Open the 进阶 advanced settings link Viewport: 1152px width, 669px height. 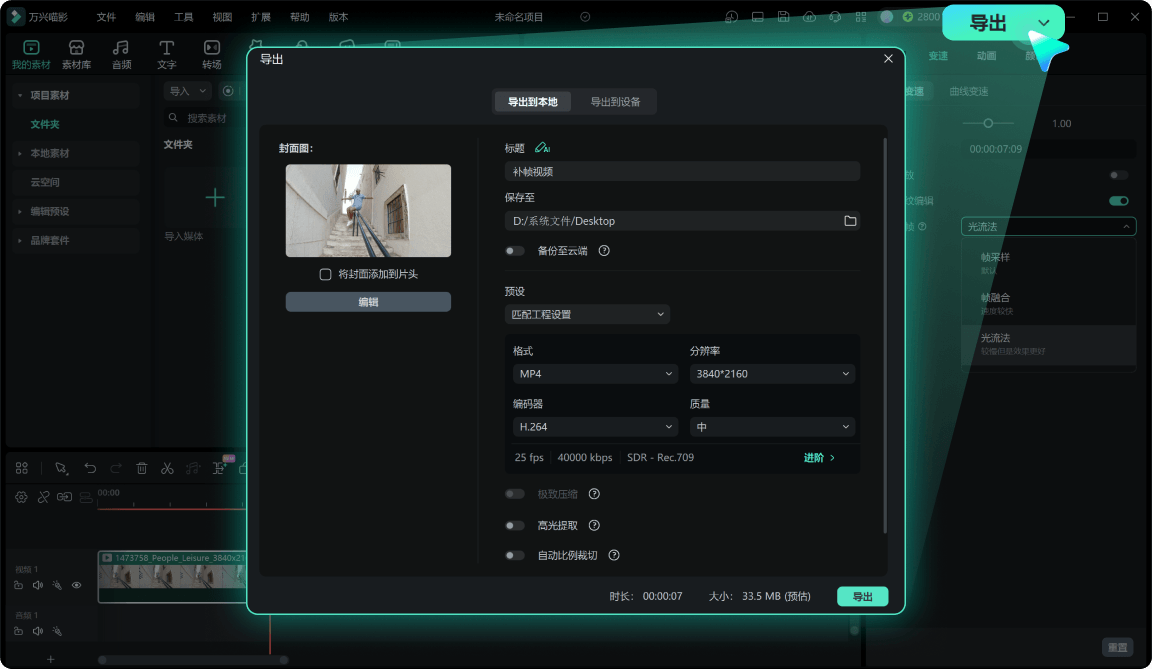coord(818,458)
